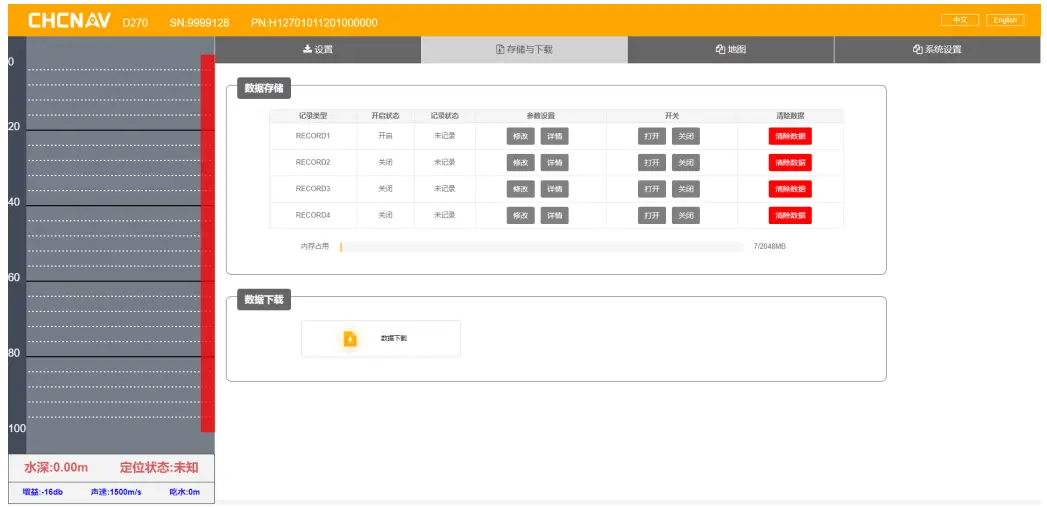Click 关闭 to disable RECORD2

[686, 162]
